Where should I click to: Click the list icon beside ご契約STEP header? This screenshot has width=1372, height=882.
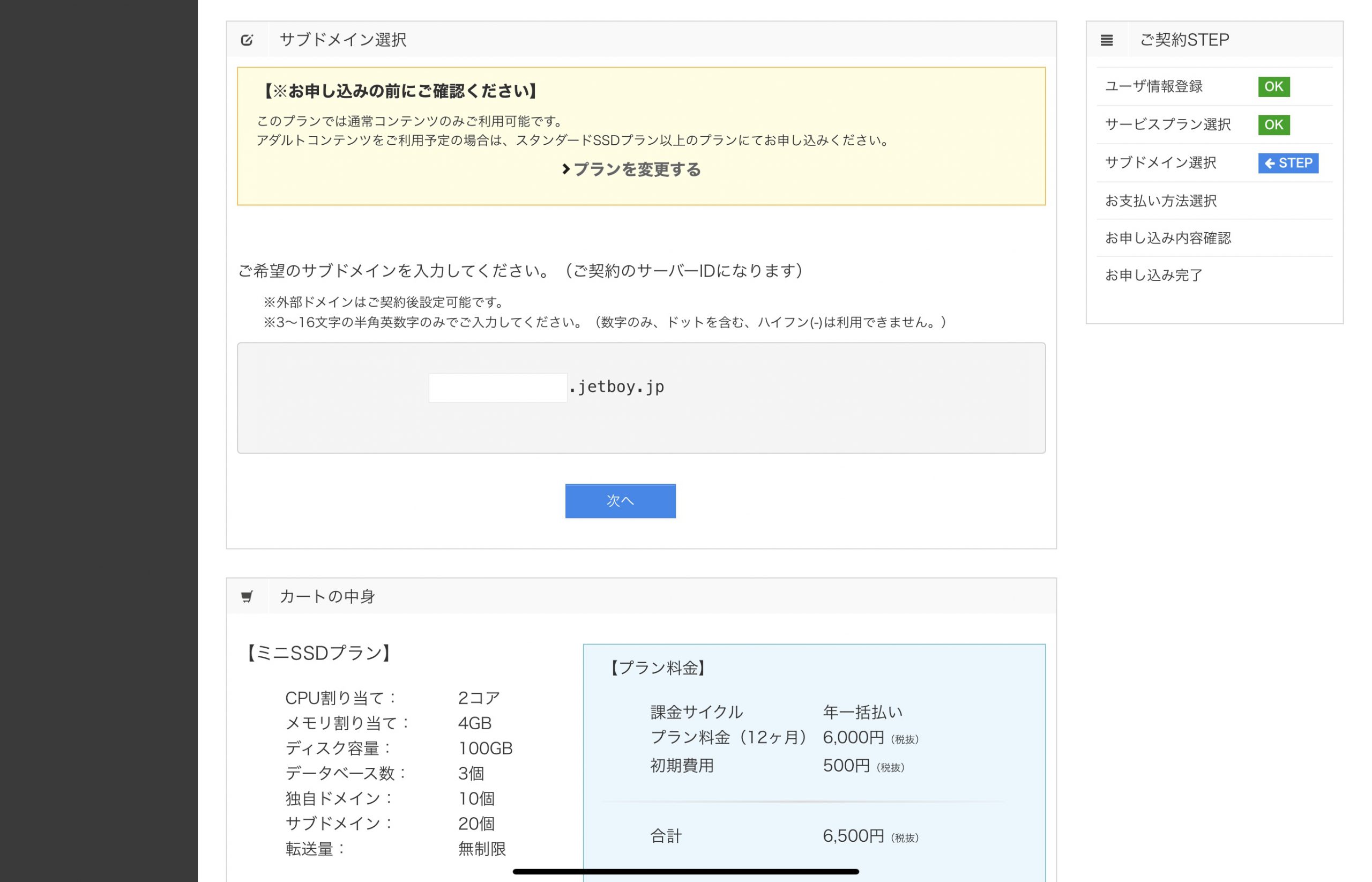(1106, 40)
